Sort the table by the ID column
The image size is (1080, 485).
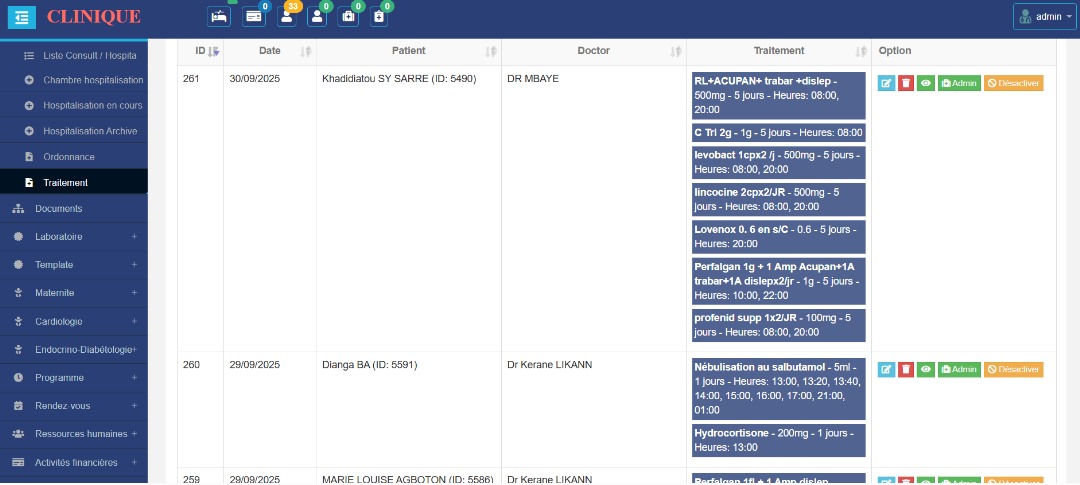[x=201, y=51]
